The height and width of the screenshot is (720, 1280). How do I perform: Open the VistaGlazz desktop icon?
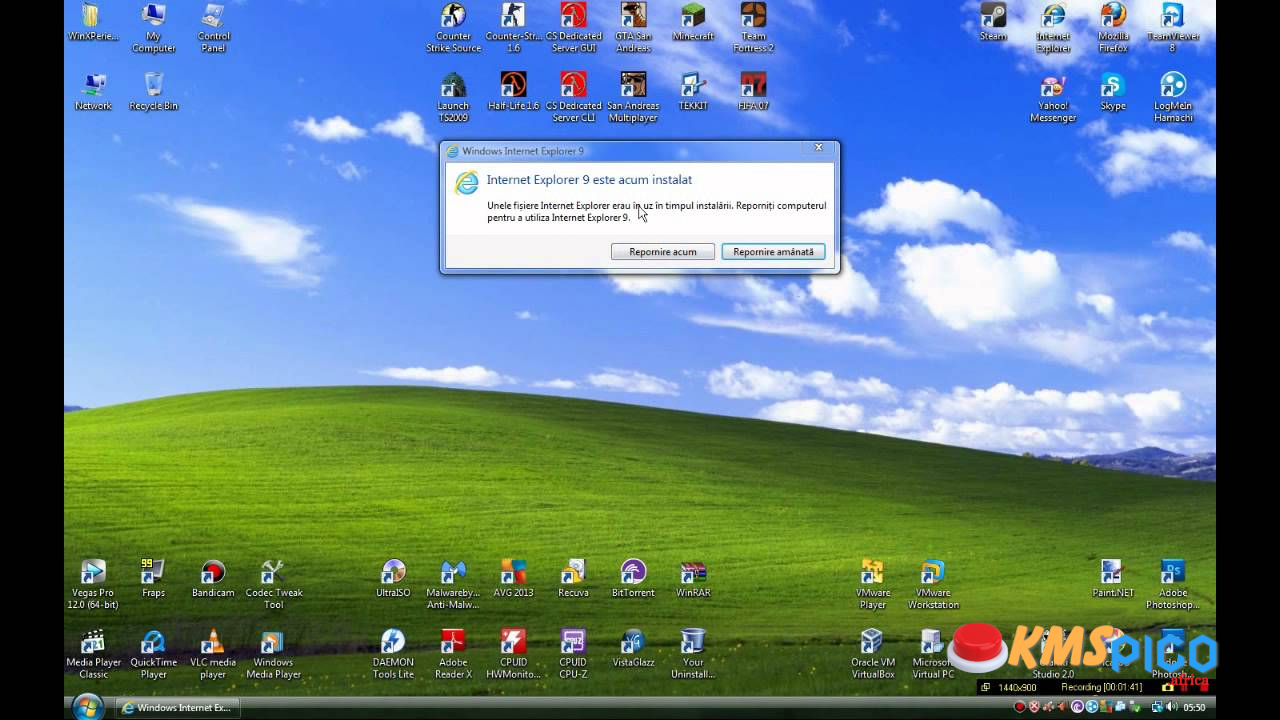633,648
